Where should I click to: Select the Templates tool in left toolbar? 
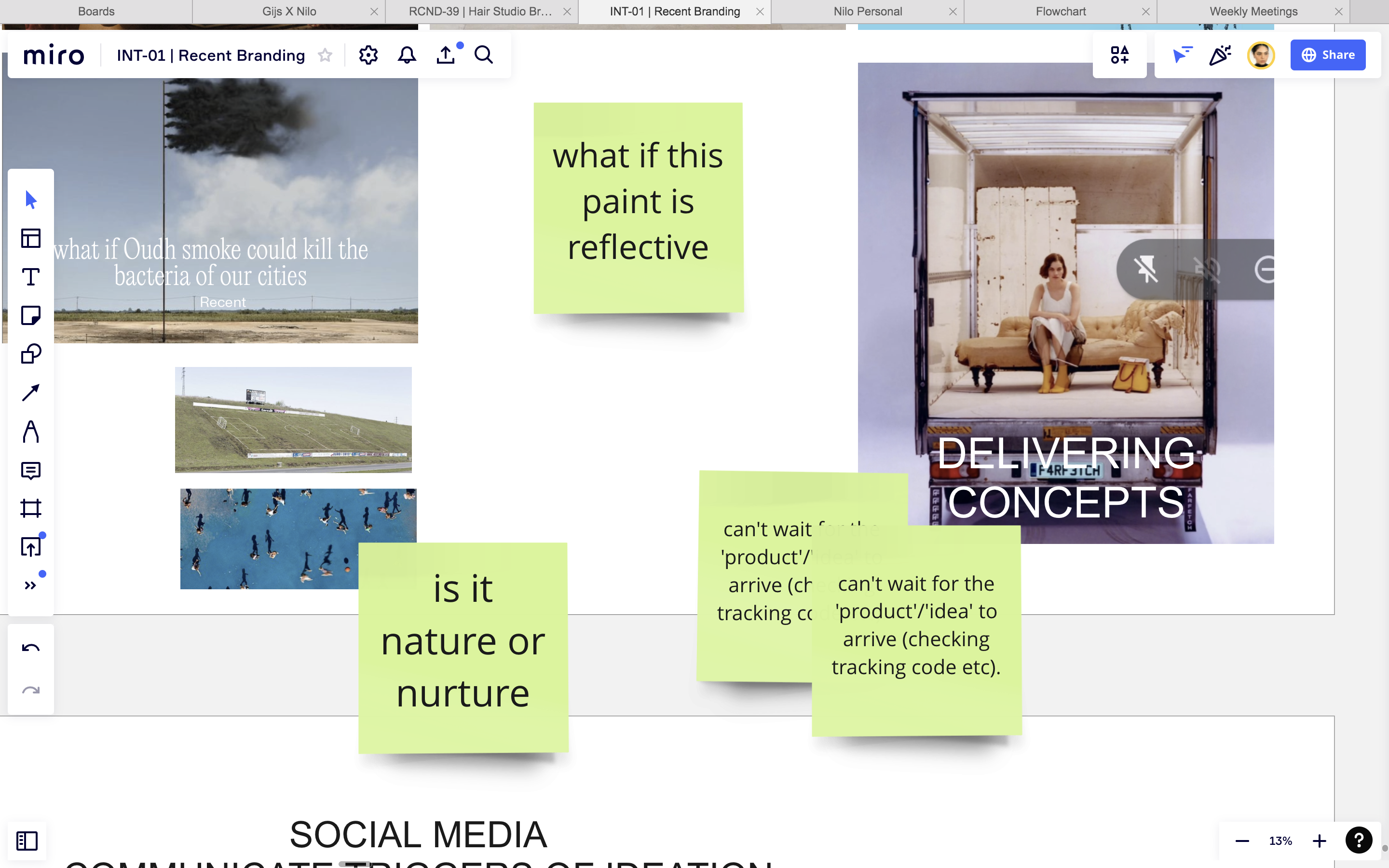point(30,238)
